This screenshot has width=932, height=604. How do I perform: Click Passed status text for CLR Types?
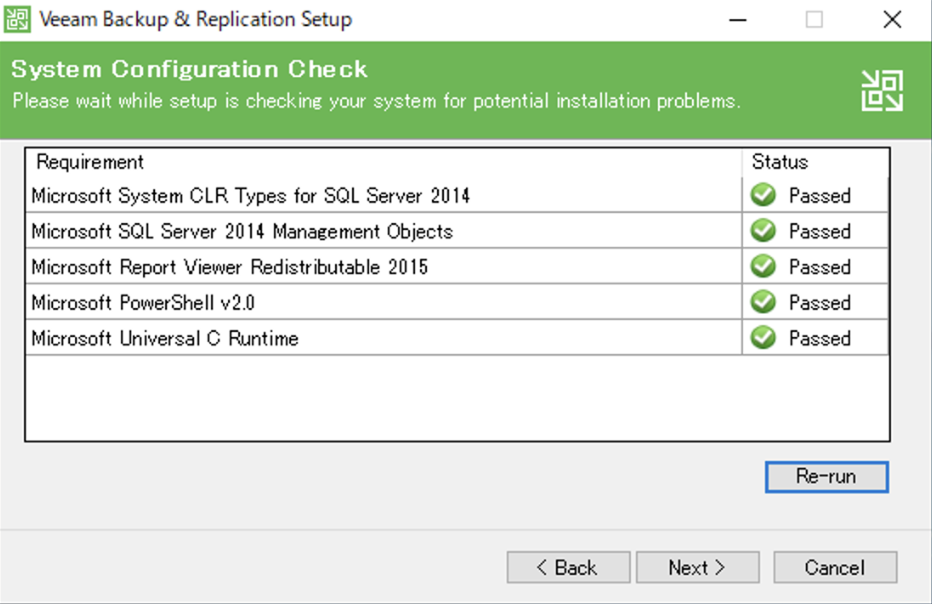[x=820, y=196]
